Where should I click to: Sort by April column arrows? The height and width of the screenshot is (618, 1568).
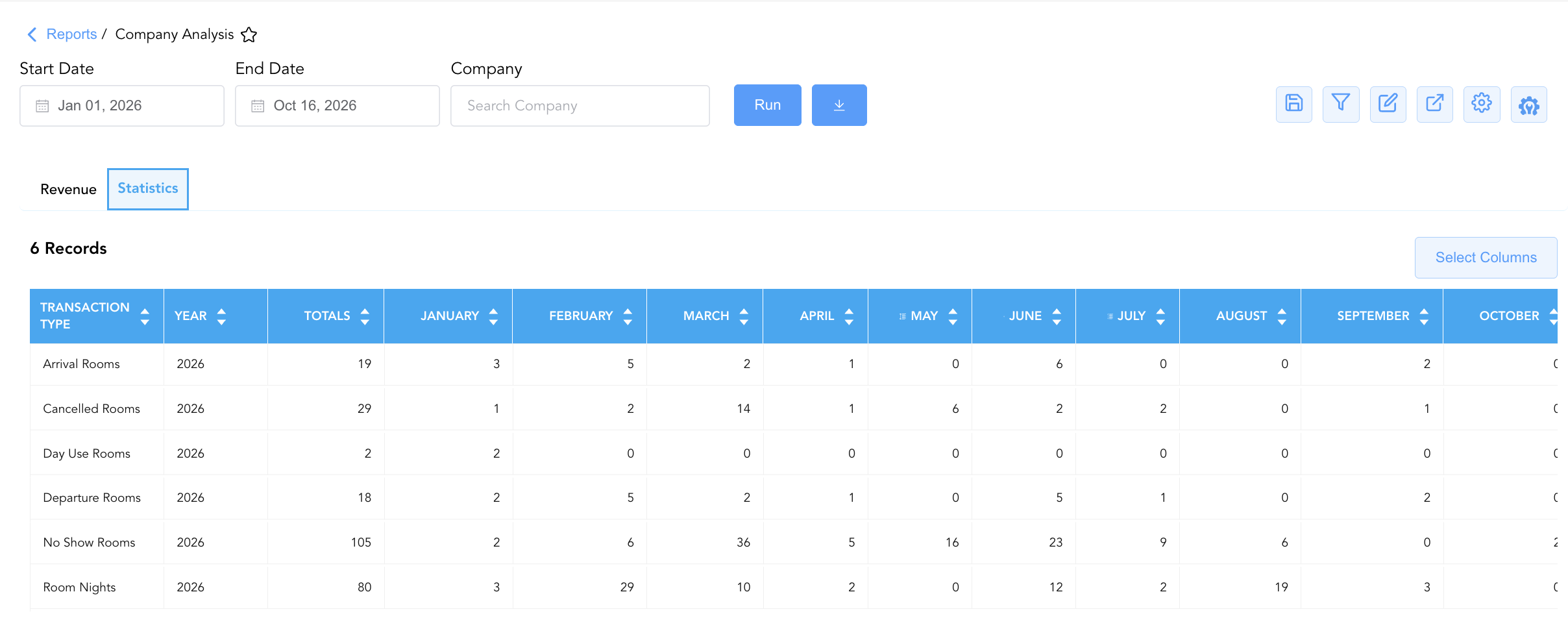pos(849,316)
